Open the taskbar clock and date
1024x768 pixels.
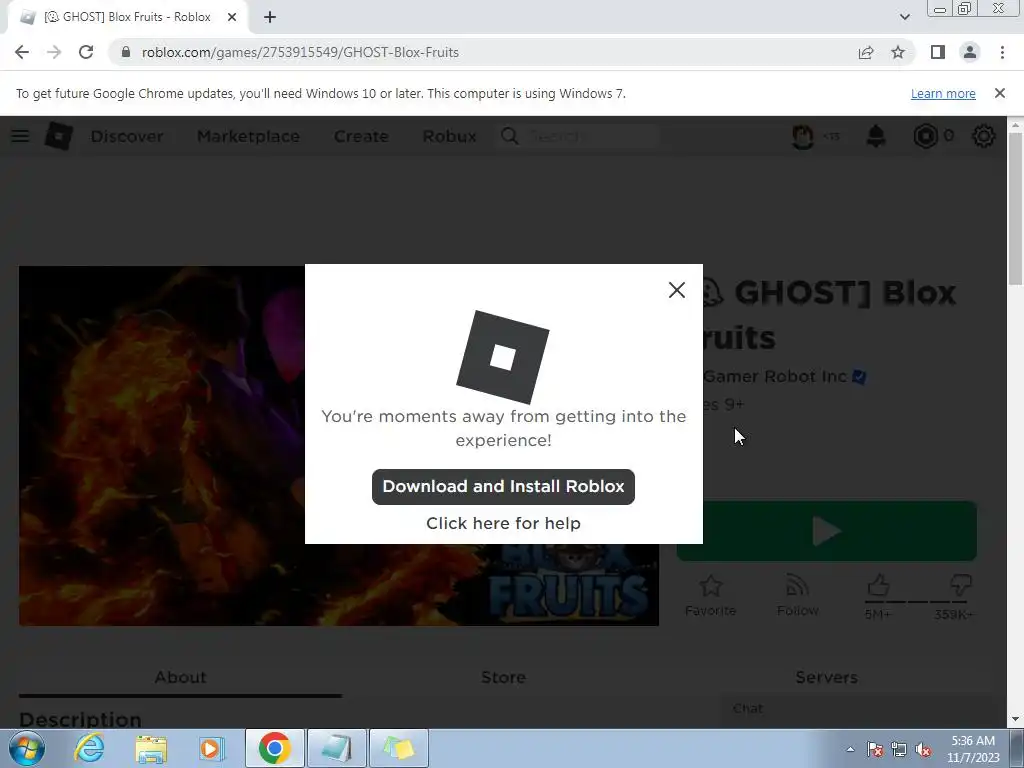tap(973, 749)
